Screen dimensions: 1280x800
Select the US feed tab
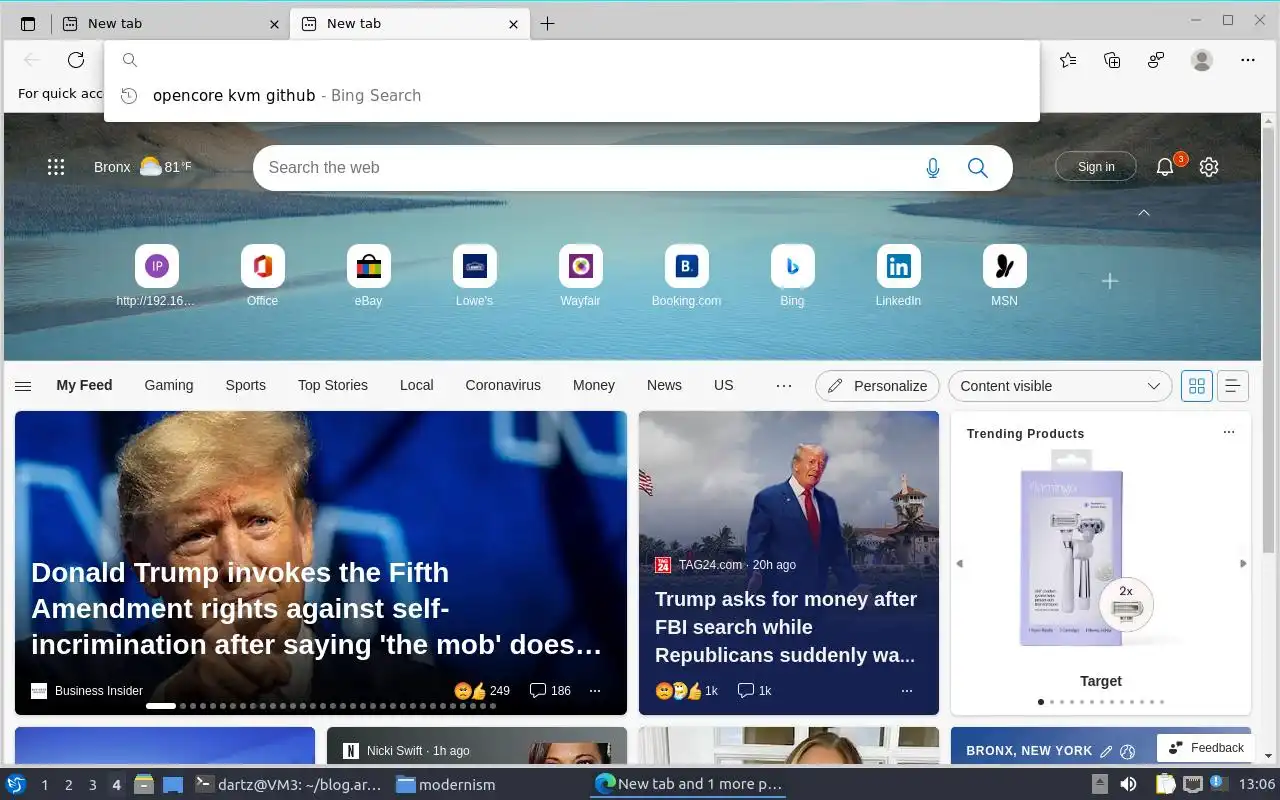(724, 385)
